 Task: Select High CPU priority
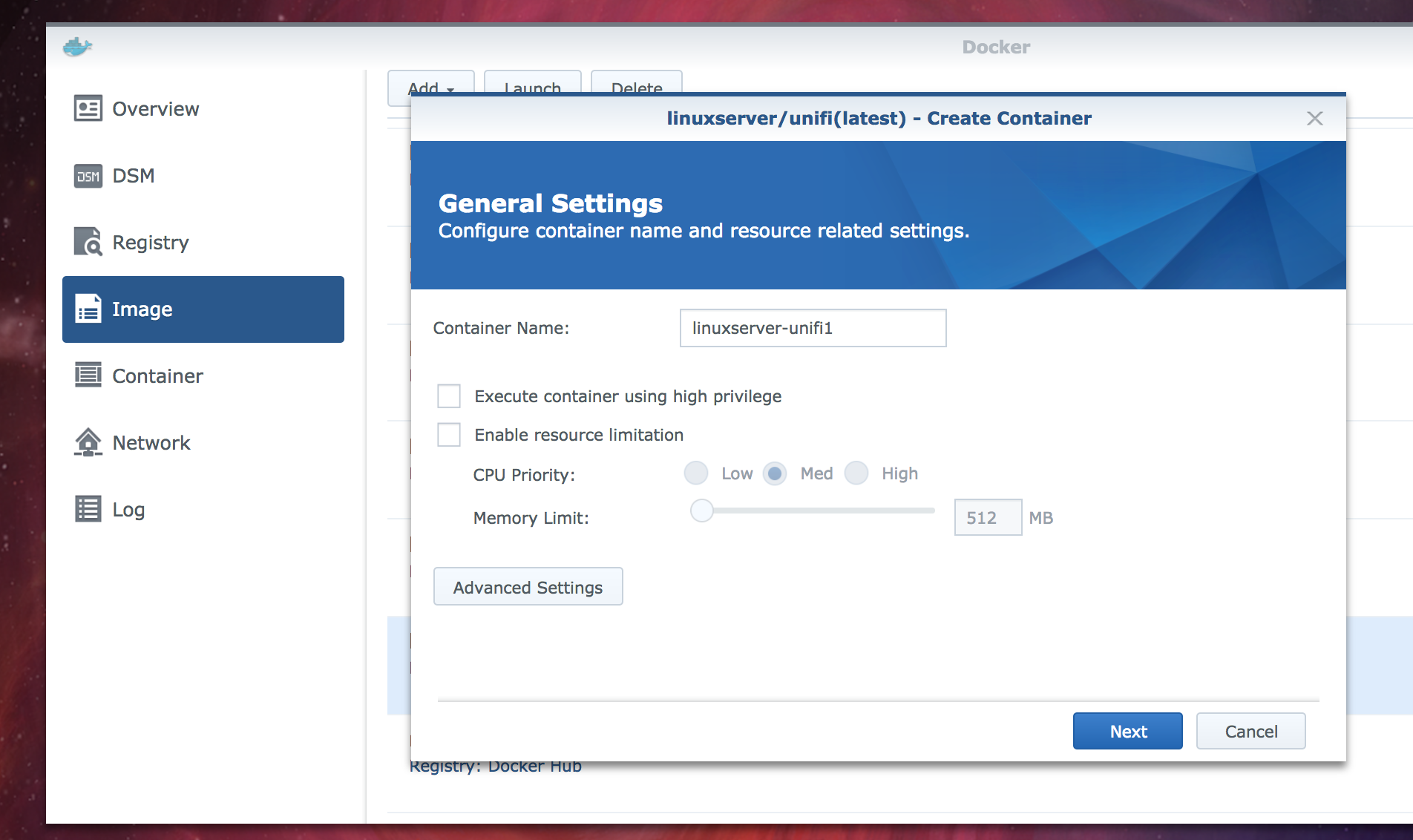(x=856, y=473)
